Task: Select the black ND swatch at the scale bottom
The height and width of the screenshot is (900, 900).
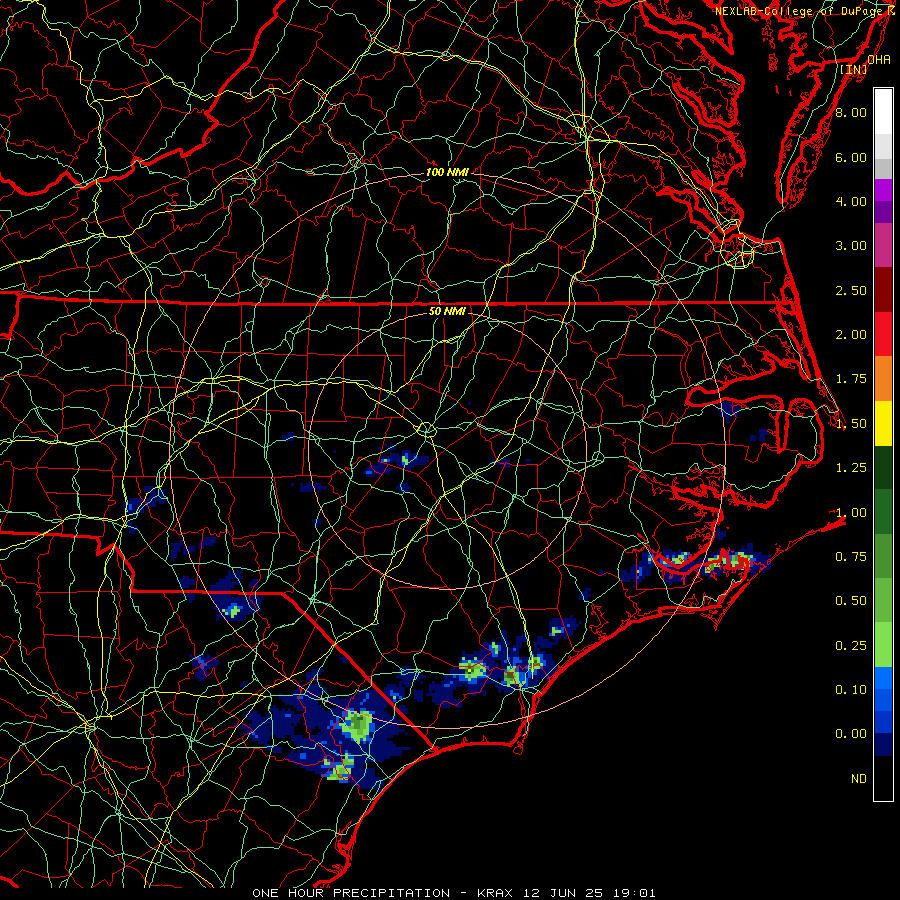Action: [883, 778]
